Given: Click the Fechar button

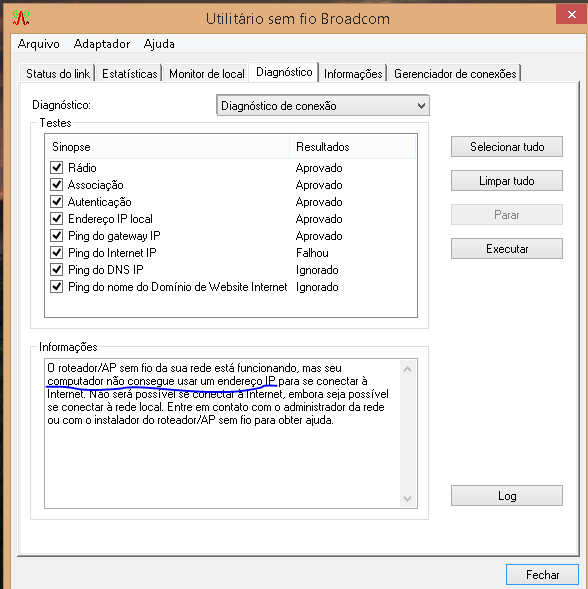Looking at the screenshot, I should click(x=542, y=575).
